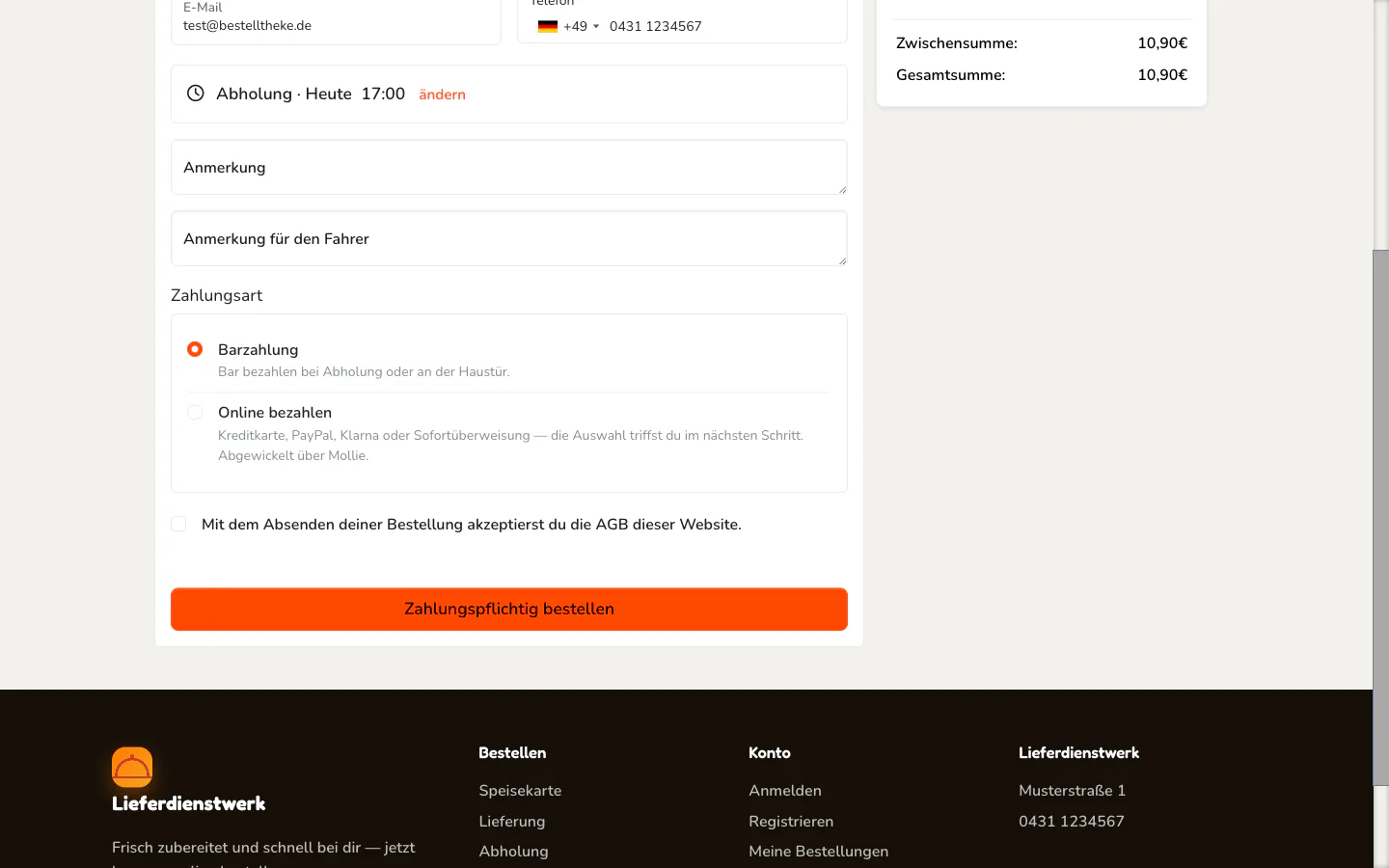The width and height of the screenshot is (1389, 868).
Task: Accept the AGB checkbox
Action: tap(178, 524)
